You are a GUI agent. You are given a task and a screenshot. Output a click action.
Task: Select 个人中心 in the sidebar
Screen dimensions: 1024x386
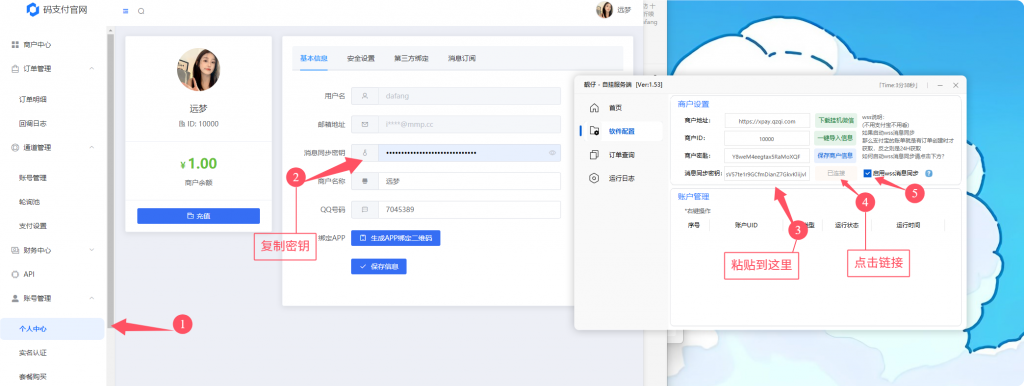click(x=52, y=329)
